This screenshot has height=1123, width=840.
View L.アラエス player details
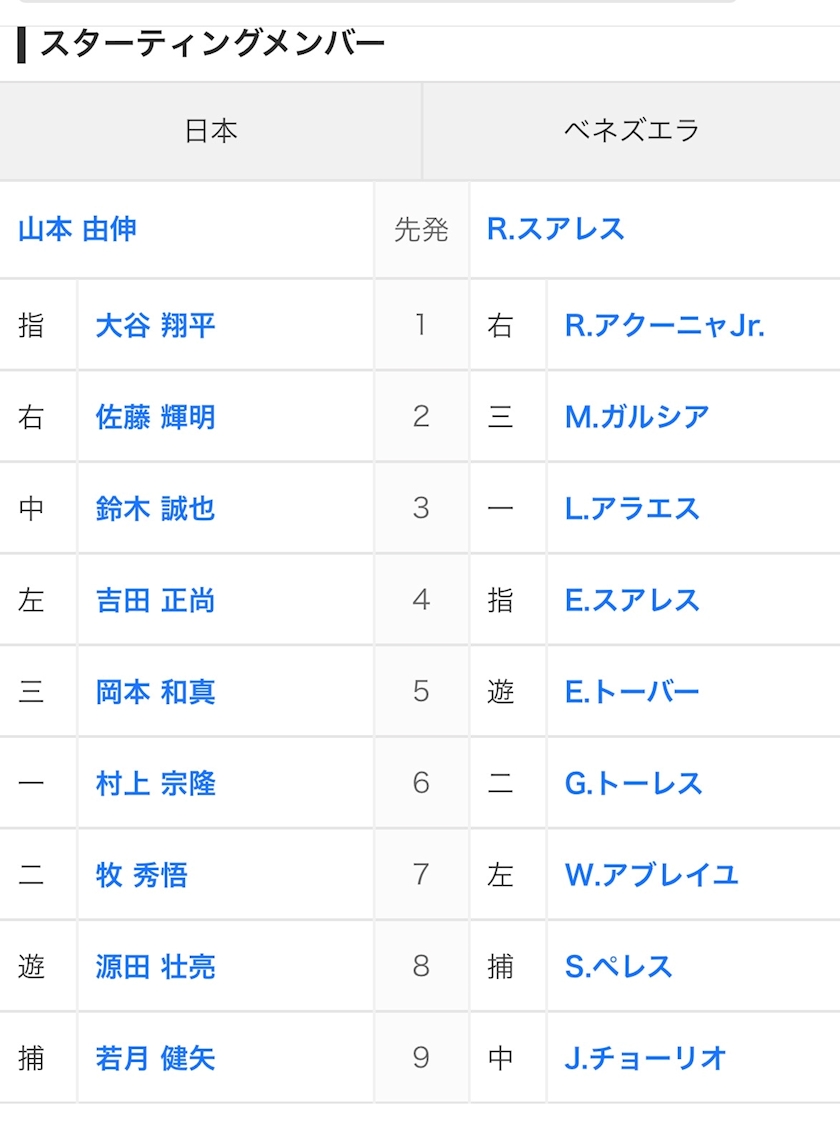tap(632, 509)
